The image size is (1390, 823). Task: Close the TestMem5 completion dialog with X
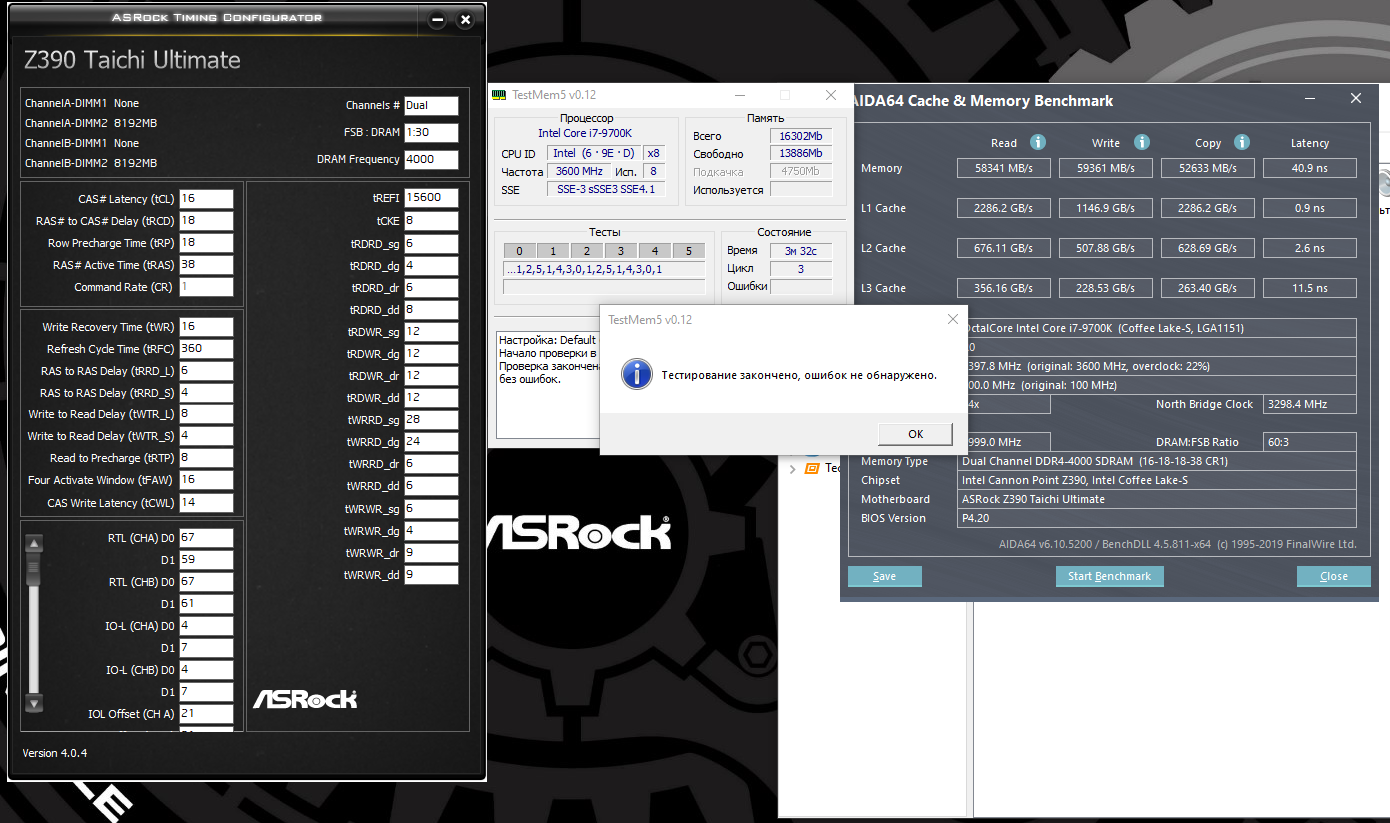coord(952,319)
